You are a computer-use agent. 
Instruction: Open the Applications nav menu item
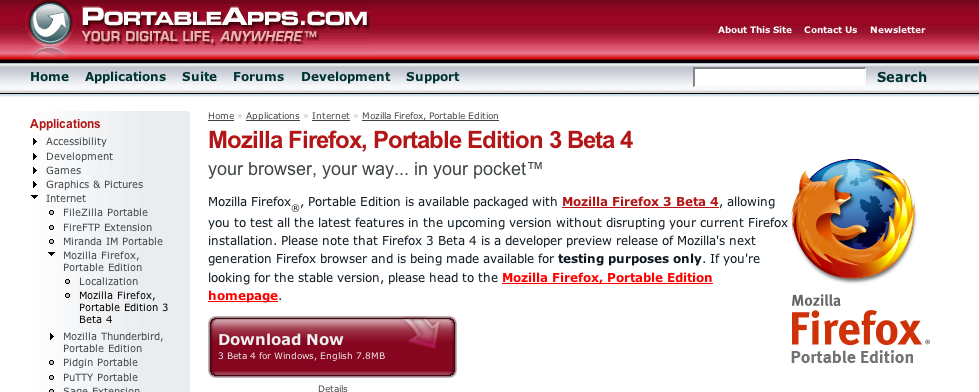click(125, 77)
